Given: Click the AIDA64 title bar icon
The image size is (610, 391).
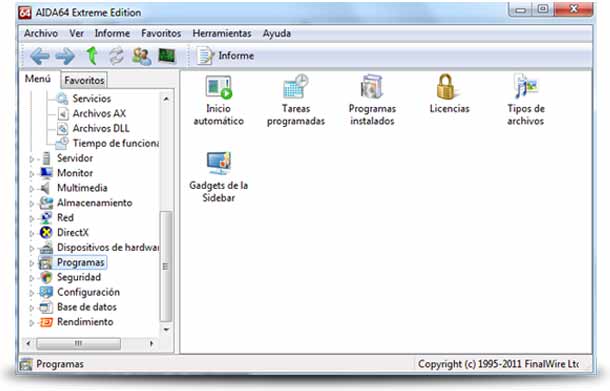Looking at the screenshot, I should coord(25,12).
